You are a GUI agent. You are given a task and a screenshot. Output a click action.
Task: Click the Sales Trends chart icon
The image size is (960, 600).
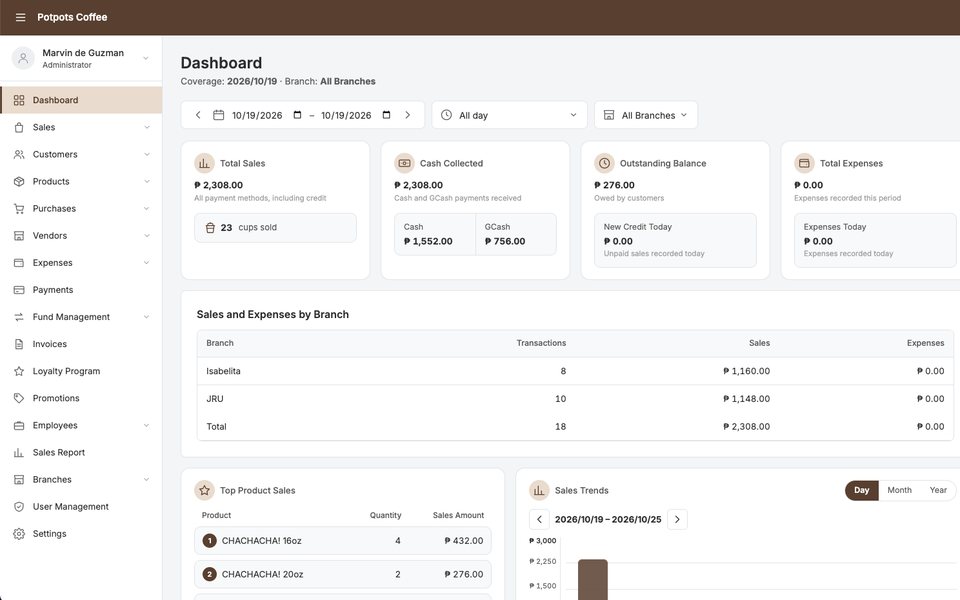tap(539, 490)
